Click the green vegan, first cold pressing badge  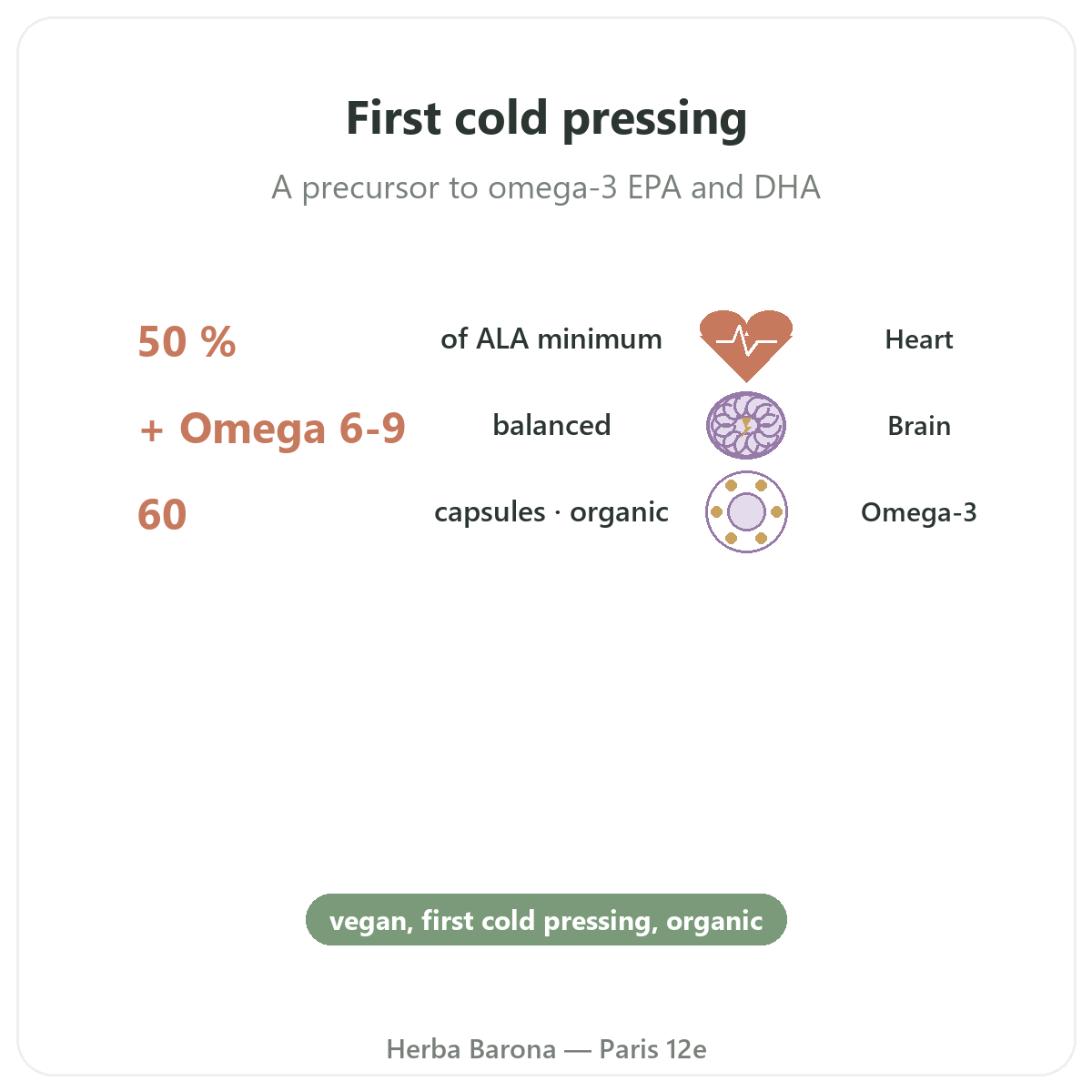click(x=546, y=920)
